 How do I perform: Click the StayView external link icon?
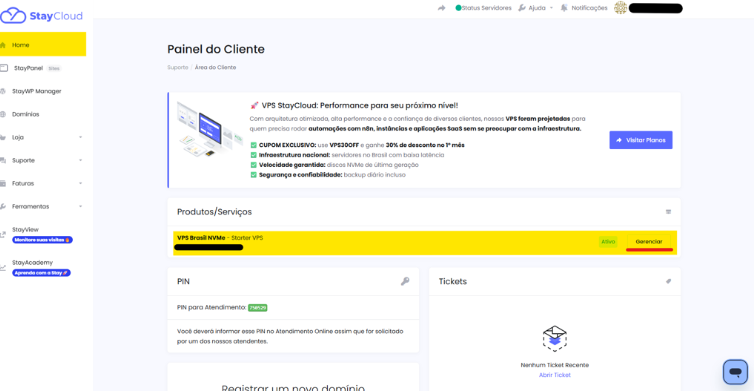tap(3, 235)
